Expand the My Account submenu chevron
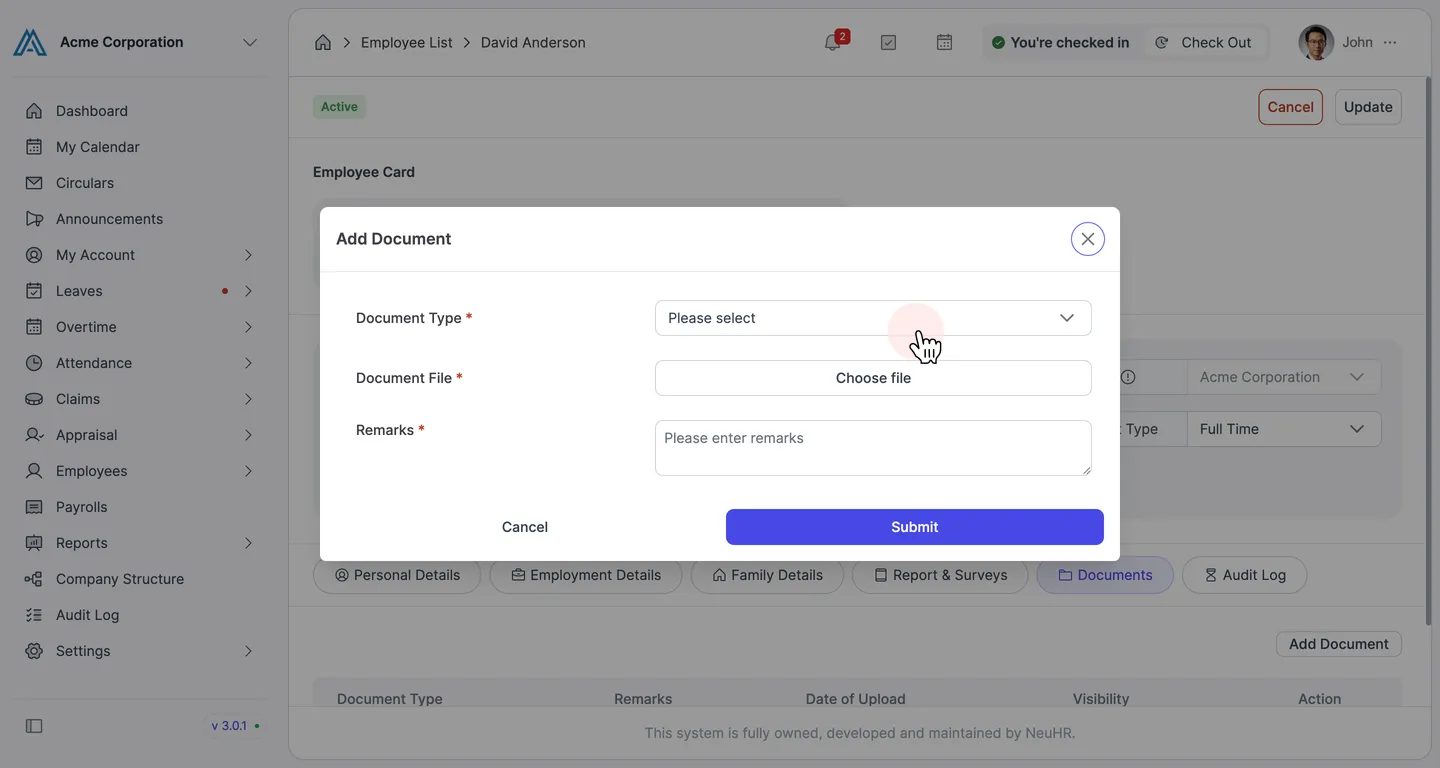1440x768 pixels. click(x=248, y=255)
